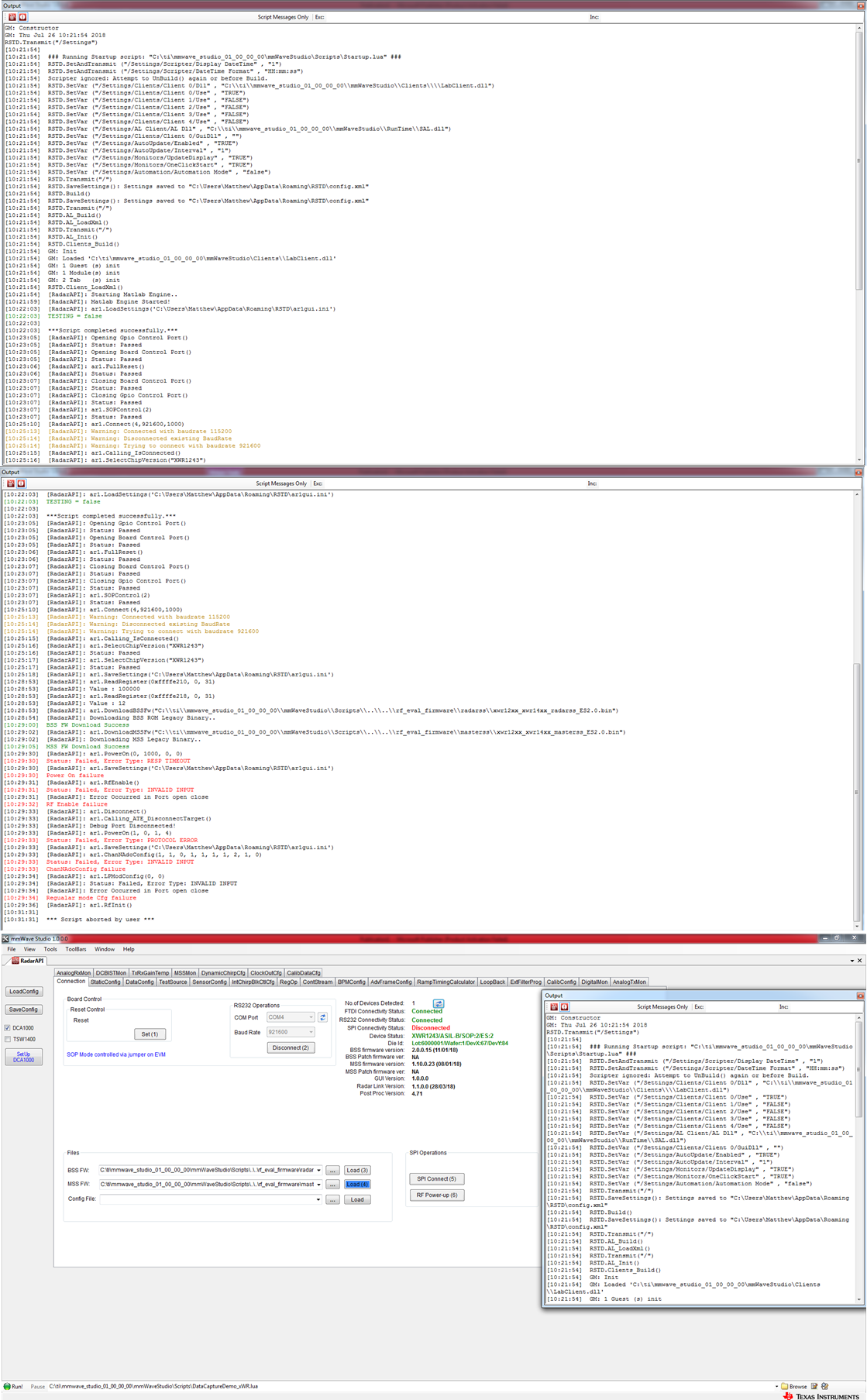Click the Load (3) button for BSS FW
The image size is (867, 1400).
(357, 1171)
